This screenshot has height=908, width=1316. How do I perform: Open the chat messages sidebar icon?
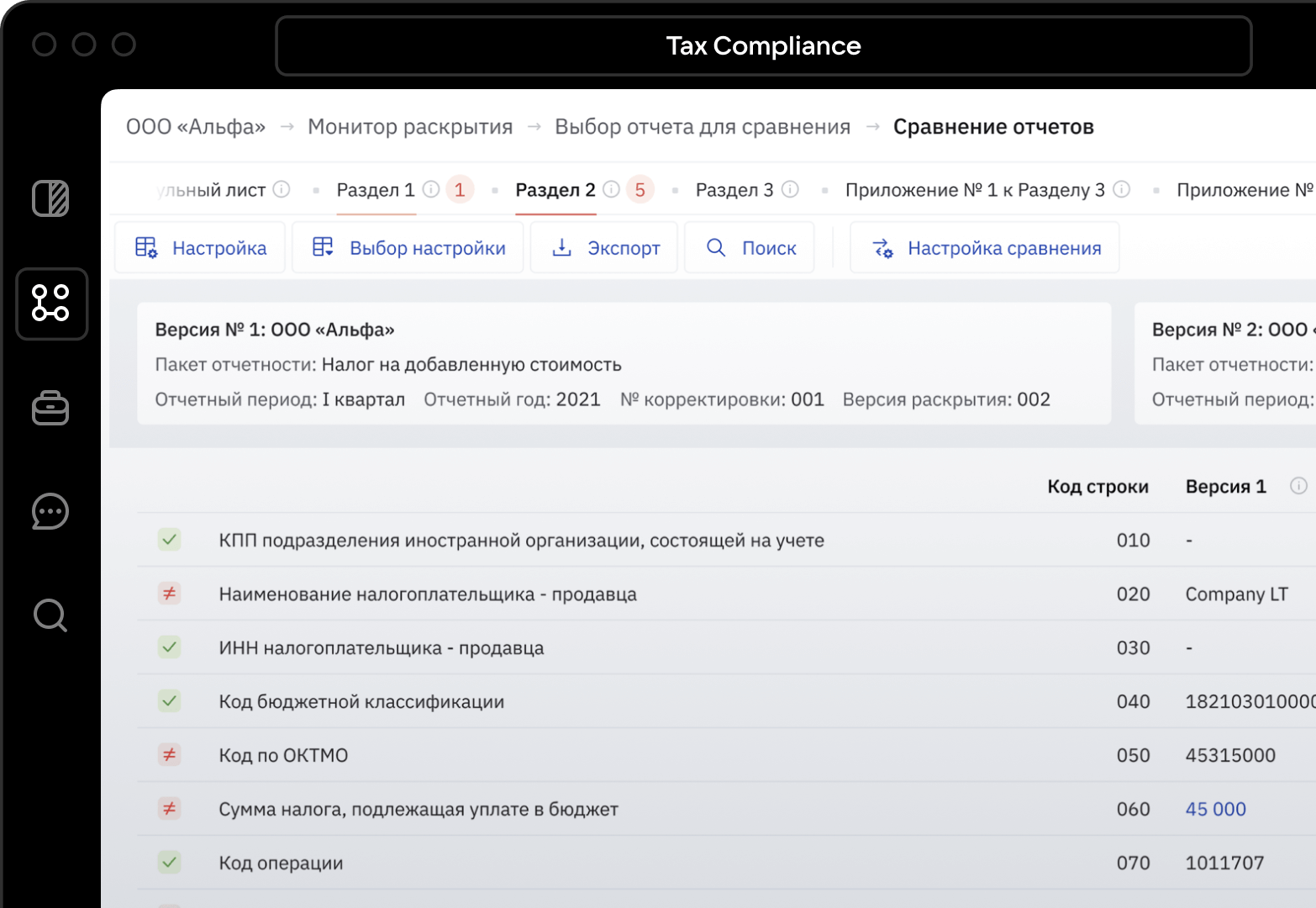[50, 511]
